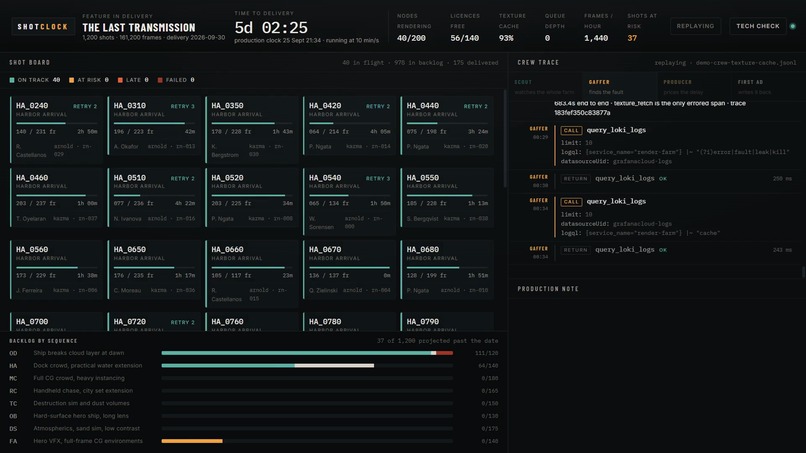Click the logql cache query text
Image resolution: width=806 pixels, height=453 pixels.
point(640,233)
